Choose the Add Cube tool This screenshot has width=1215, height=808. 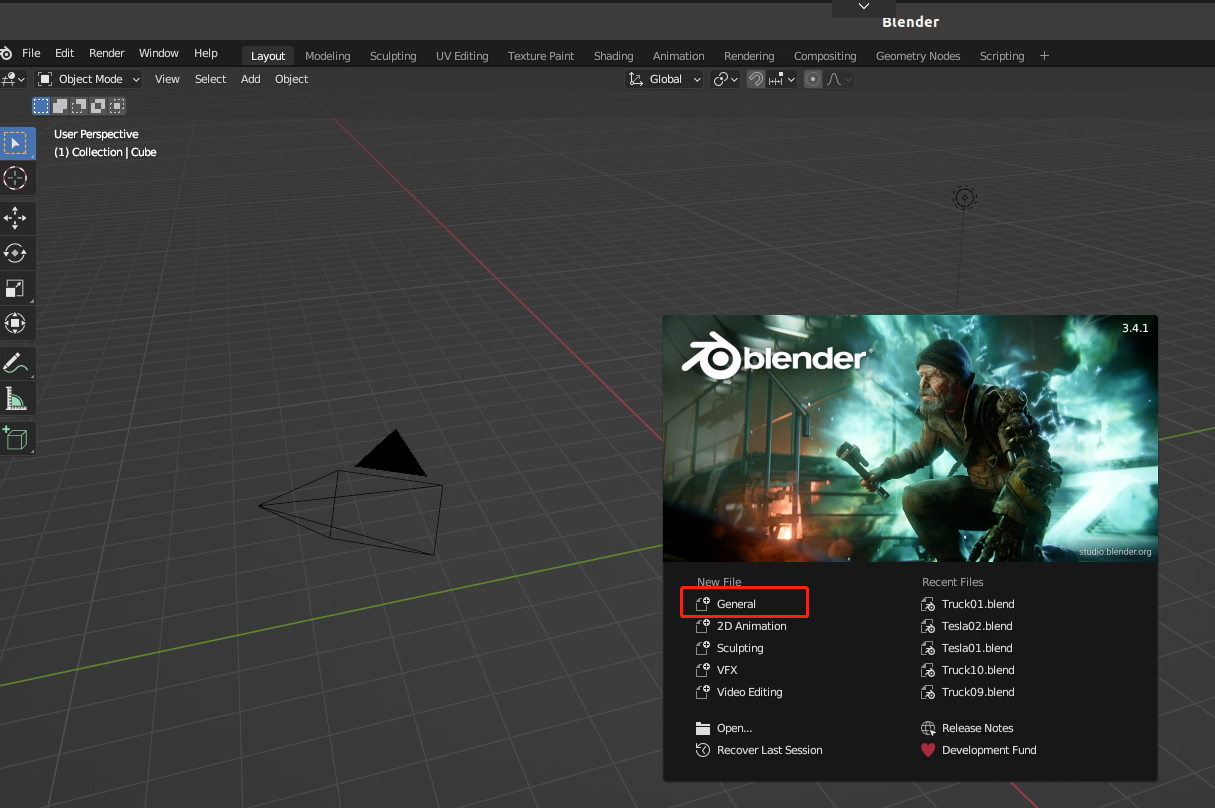pyautogui.click(x=16, y=438)
